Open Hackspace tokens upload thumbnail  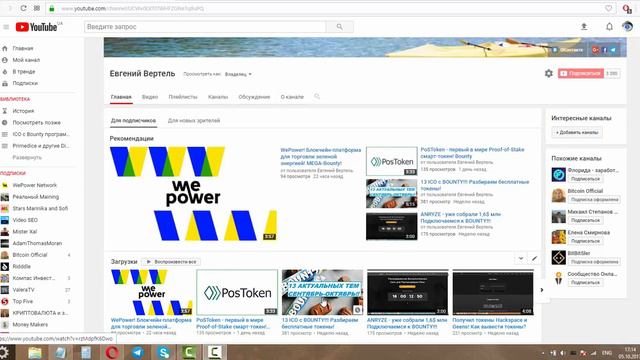(493, 292)
